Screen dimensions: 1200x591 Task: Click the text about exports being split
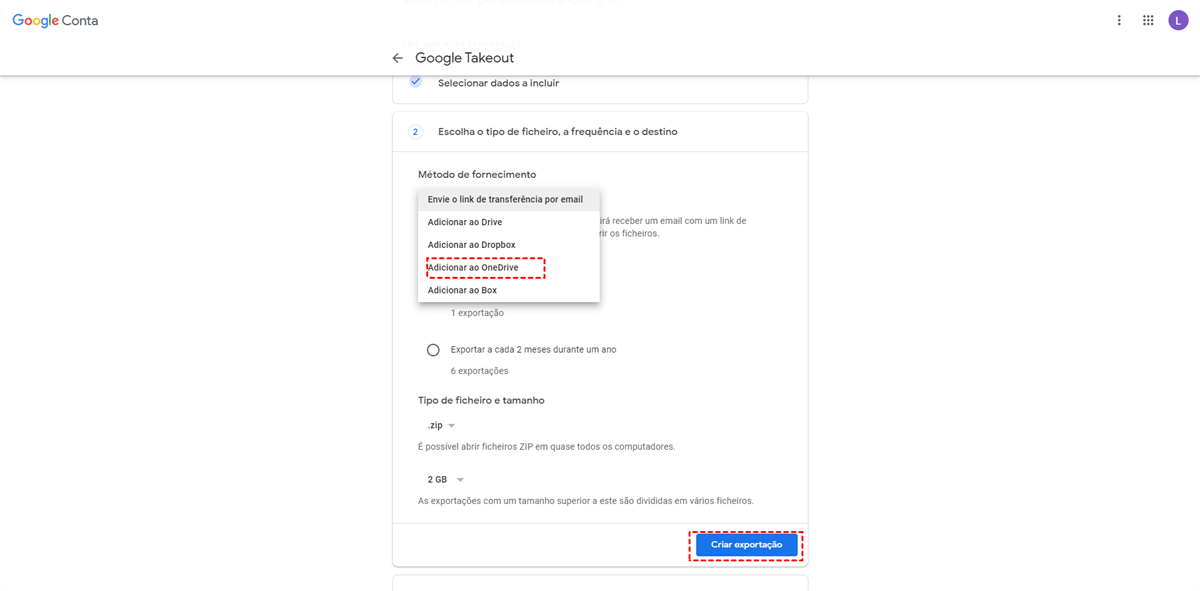[x=586, y=500]
